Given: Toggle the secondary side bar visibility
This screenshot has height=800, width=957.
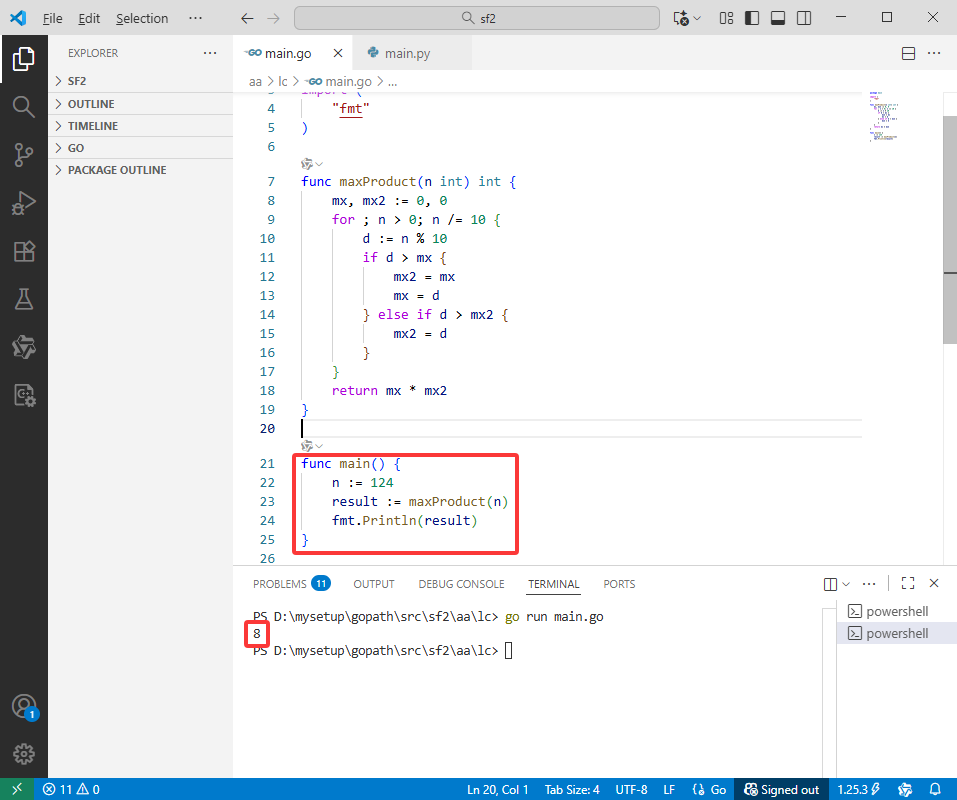Looking at the screenshot, I should point(804,18).
